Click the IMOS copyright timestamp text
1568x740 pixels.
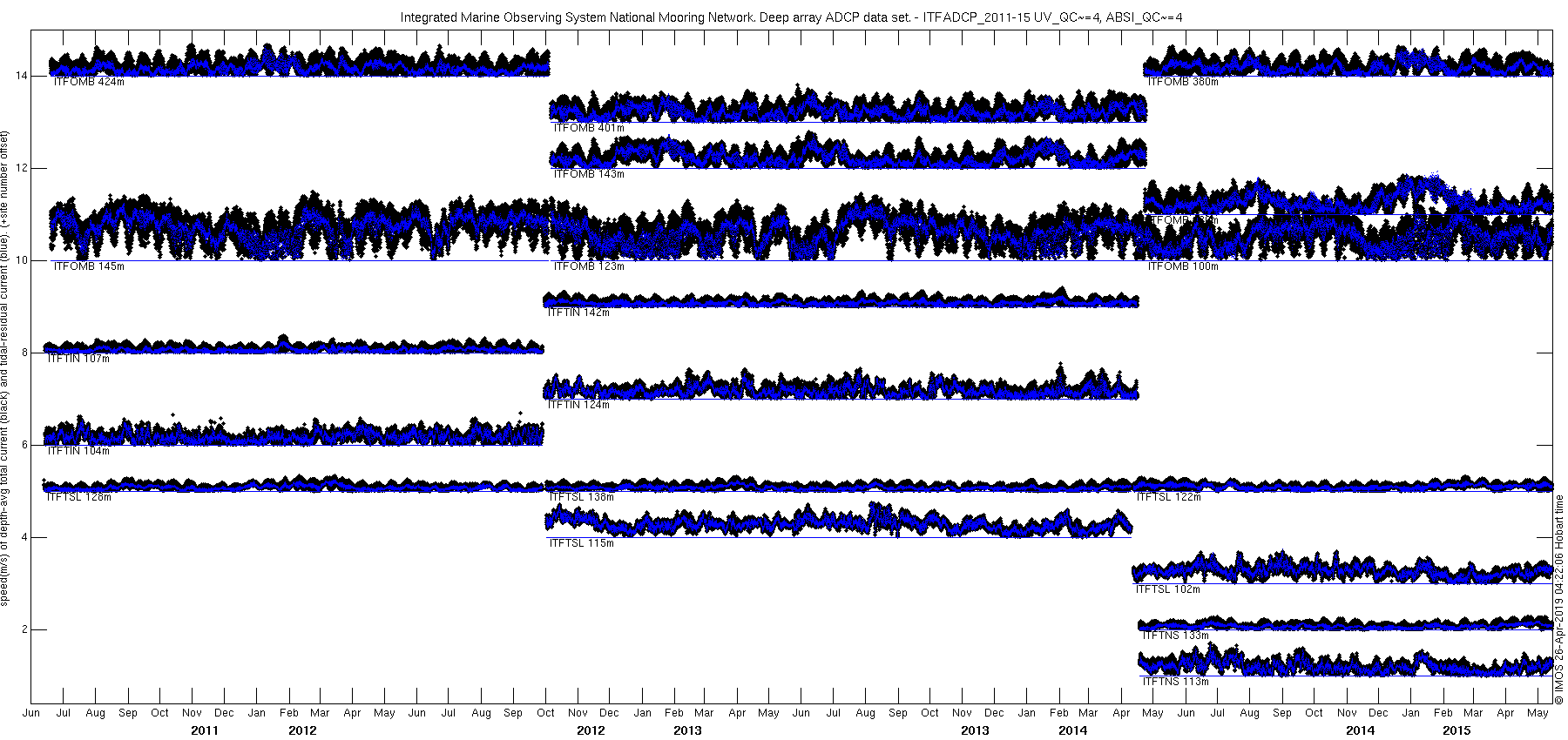point(1559,600)
